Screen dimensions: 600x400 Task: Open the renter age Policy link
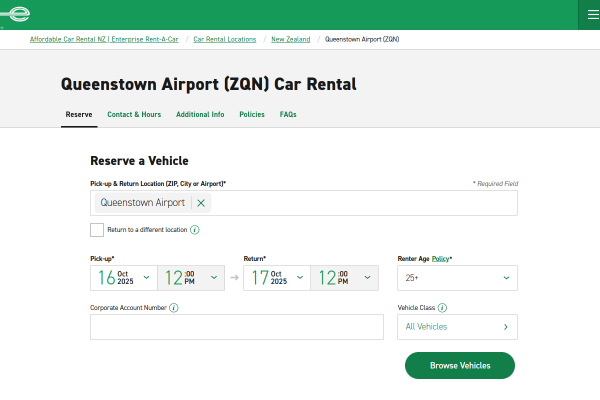(438, 259)
